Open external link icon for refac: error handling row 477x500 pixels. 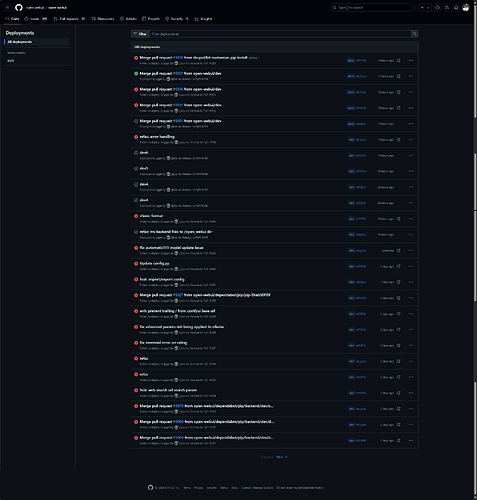[x=399, y=139]
